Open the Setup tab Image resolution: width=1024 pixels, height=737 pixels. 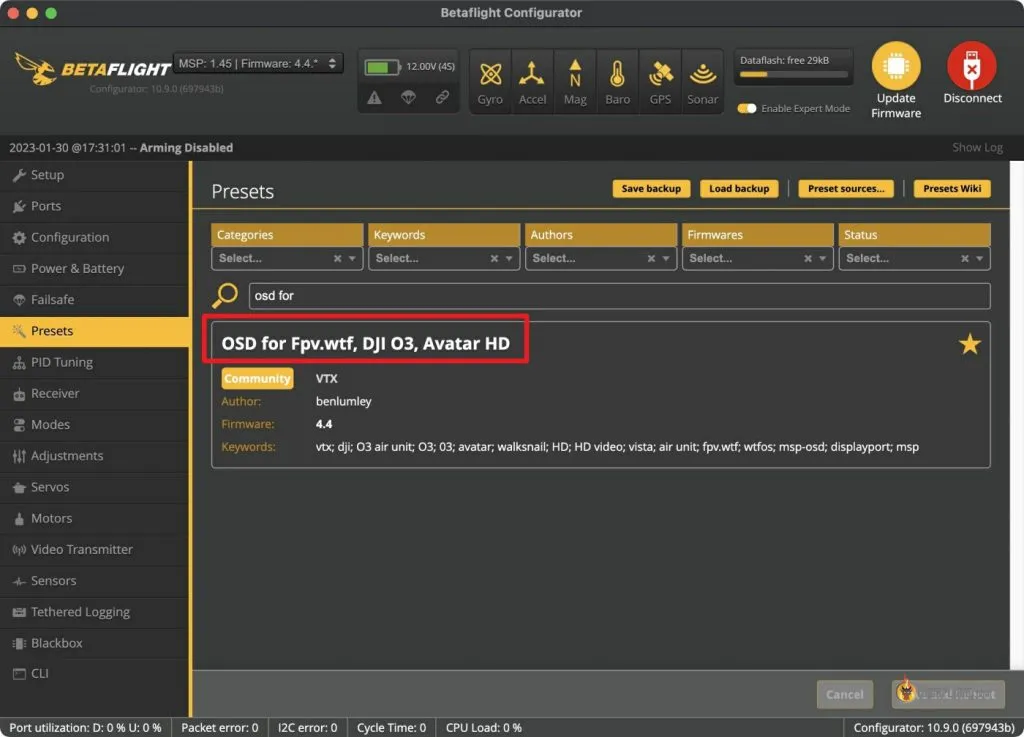[95, 175]
